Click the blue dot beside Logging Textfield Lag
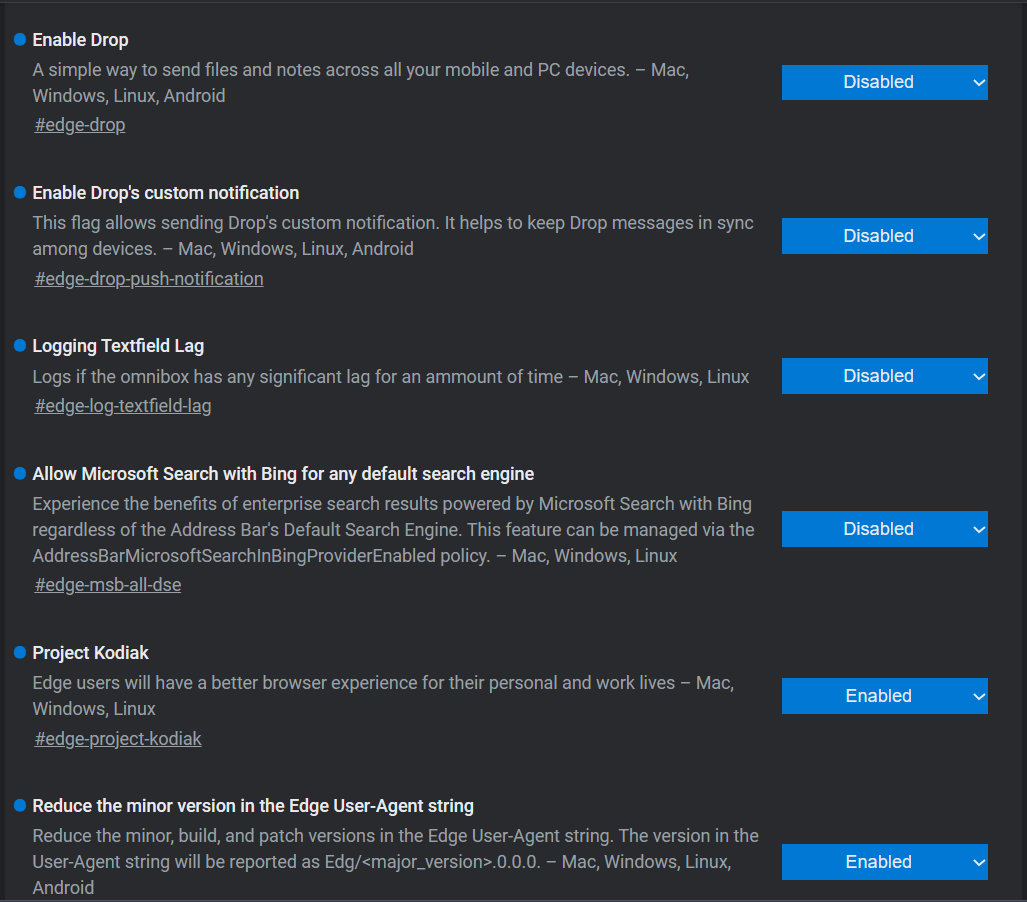Viewport: 1027px width, 902px height. [20, 345]
